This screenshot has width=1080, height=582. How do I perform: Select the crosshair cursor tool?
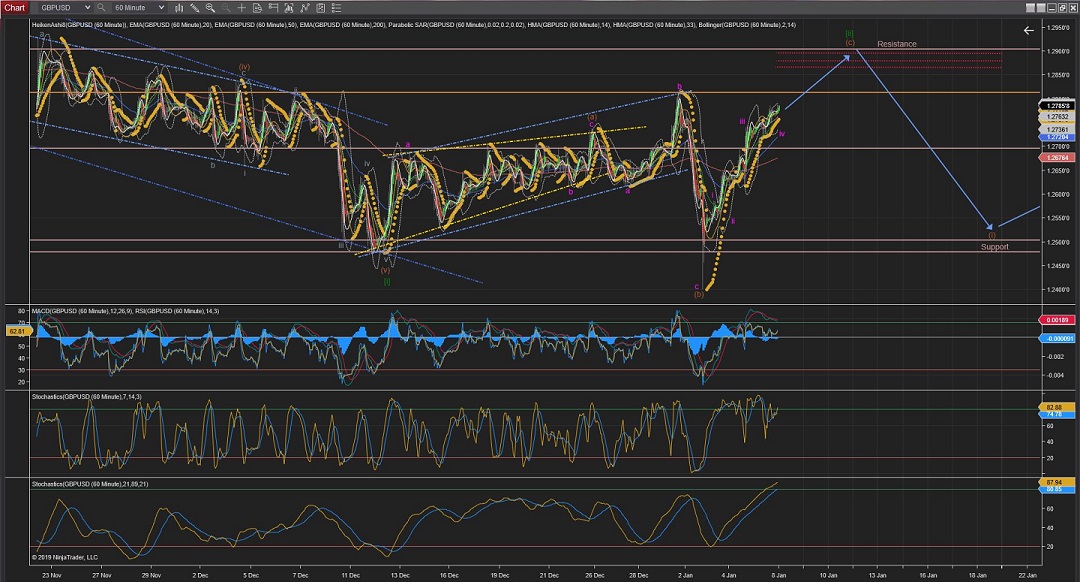tap(241, 7)
